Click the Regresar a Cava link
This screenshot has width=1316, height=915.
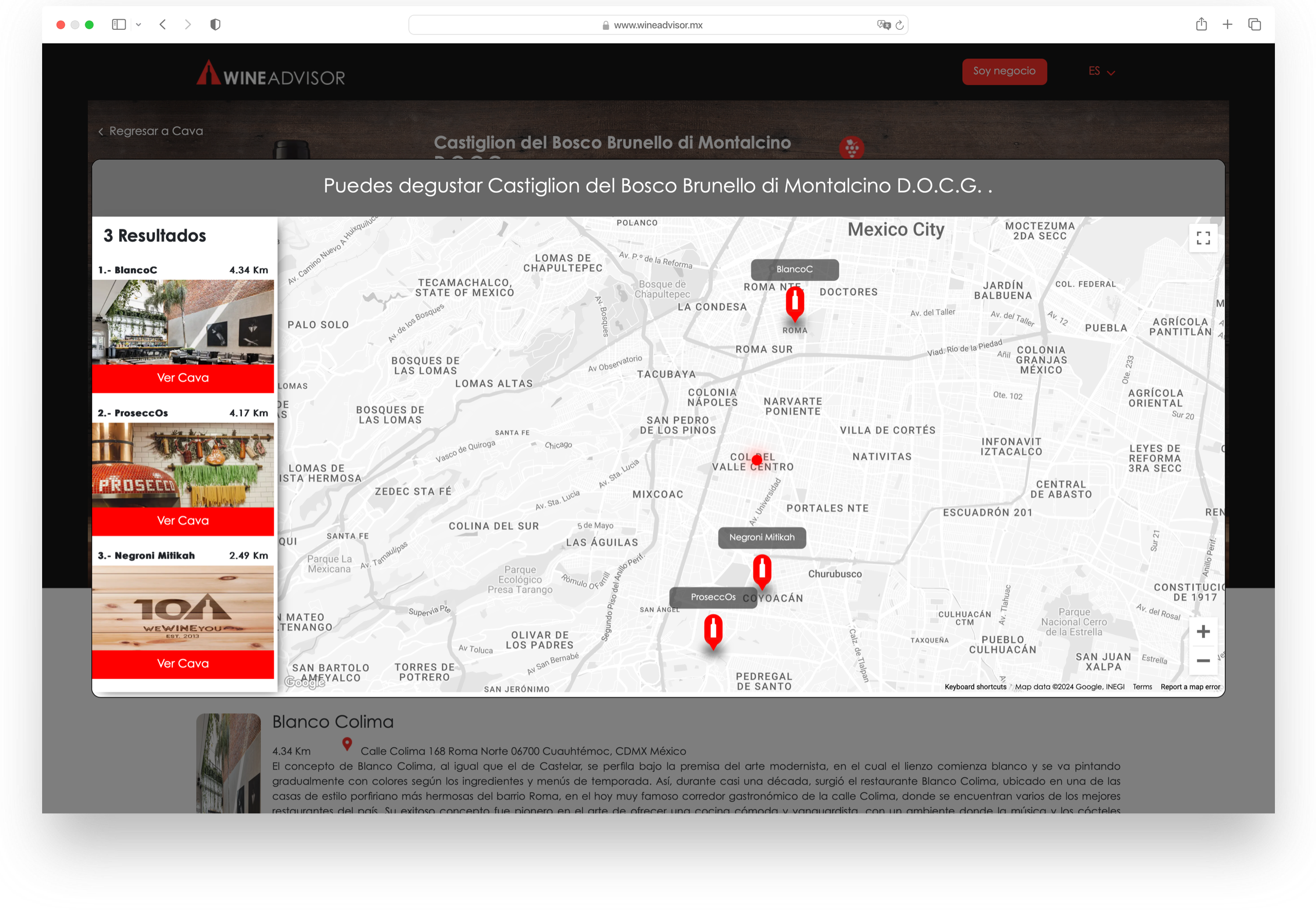(x=151, y=131)
